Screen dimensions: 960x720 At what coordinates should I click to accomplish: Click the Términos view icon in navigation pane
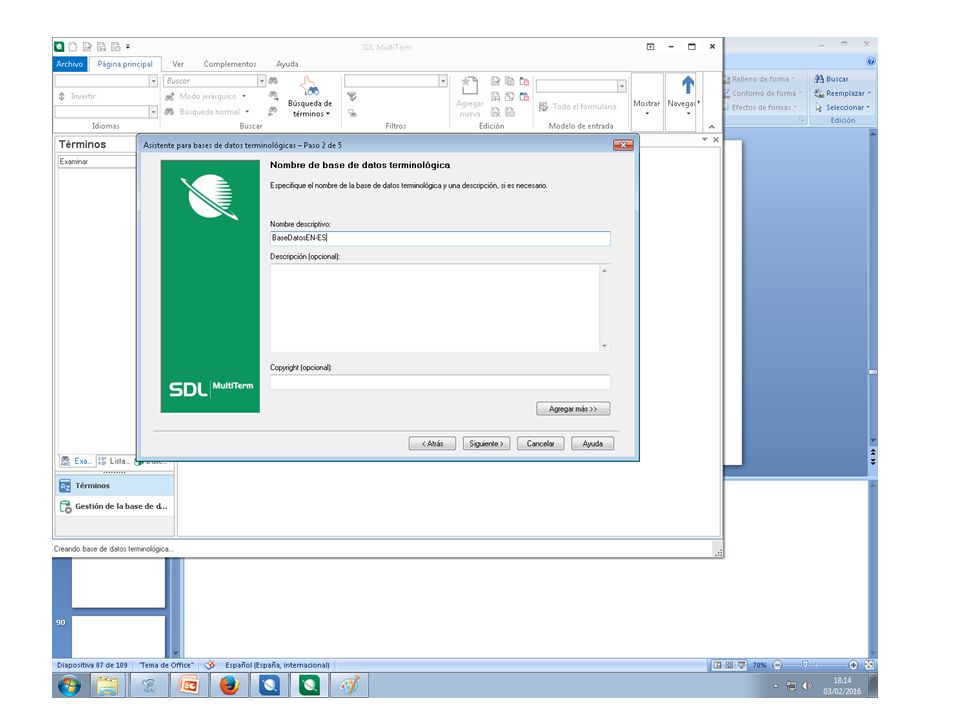(66, 486)
